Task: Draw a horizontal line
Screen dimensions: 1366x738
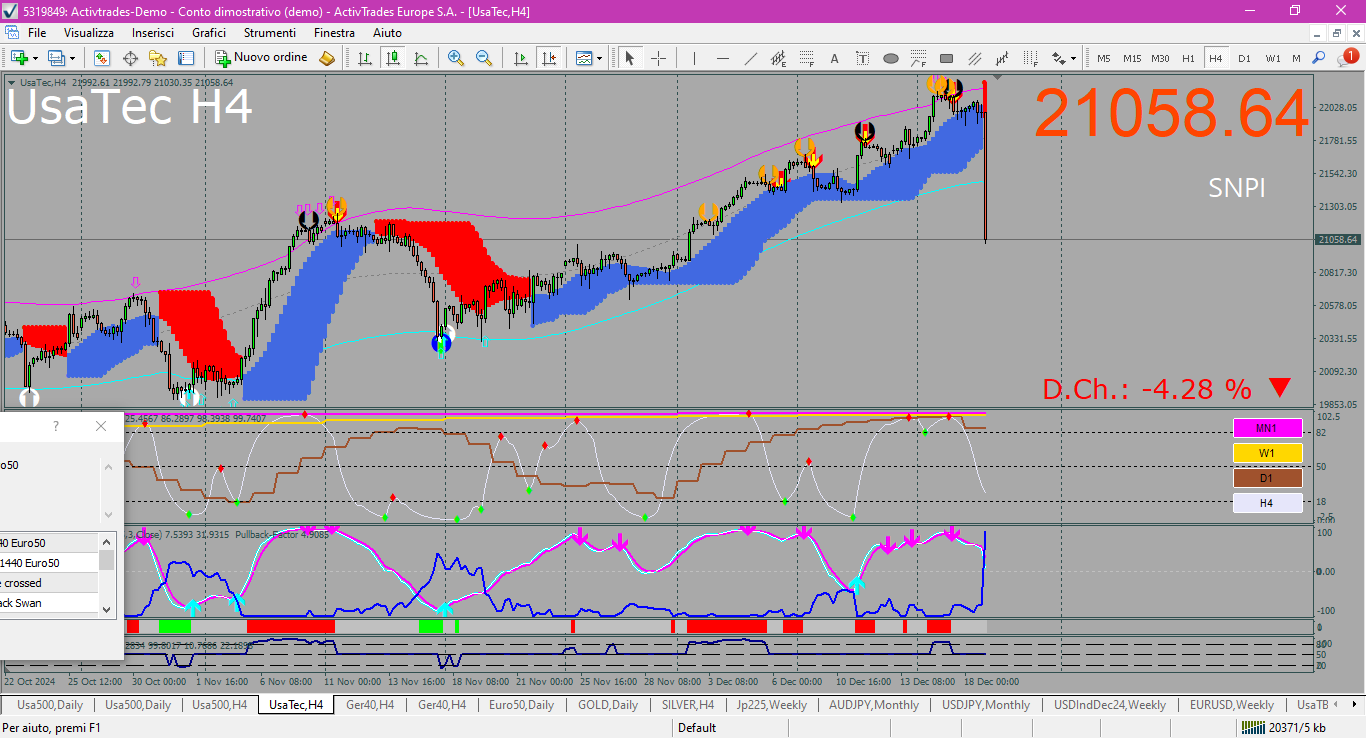Action: coord(723,58)
